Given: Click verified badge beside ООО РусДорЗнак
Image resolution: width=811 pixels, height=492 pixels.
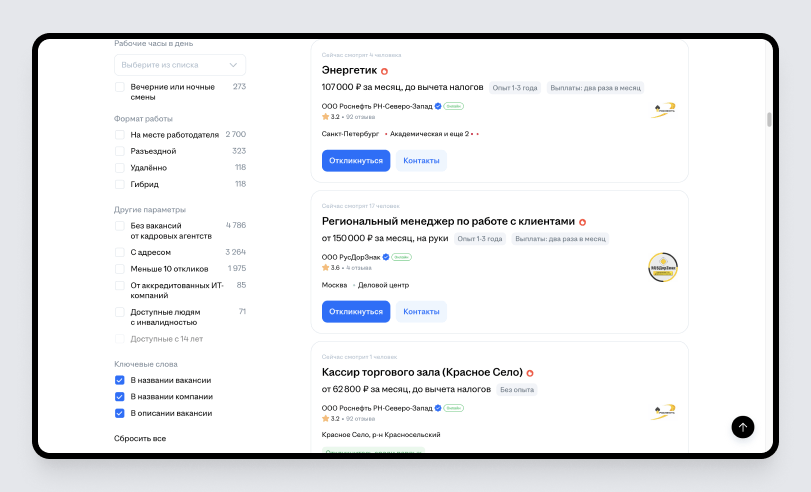Looking at the screenshot, I should [x=386, y=257].
